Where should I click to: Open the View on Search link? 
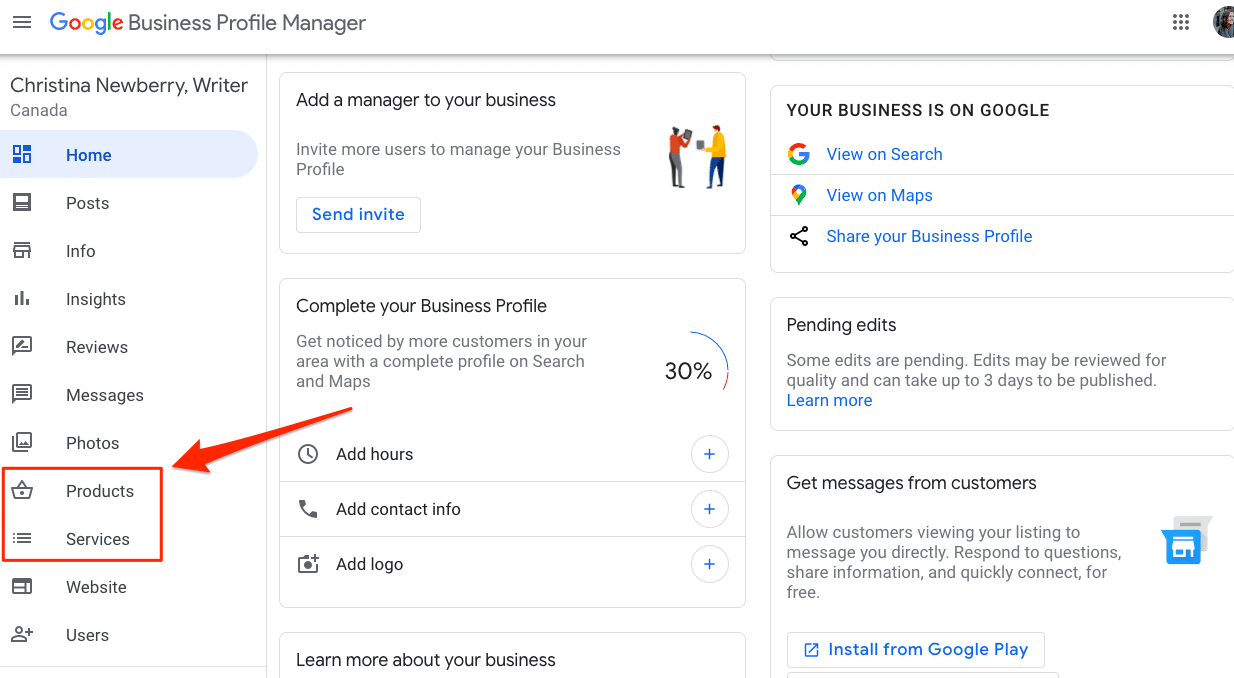pyautogui.click(x=884, y=154)
